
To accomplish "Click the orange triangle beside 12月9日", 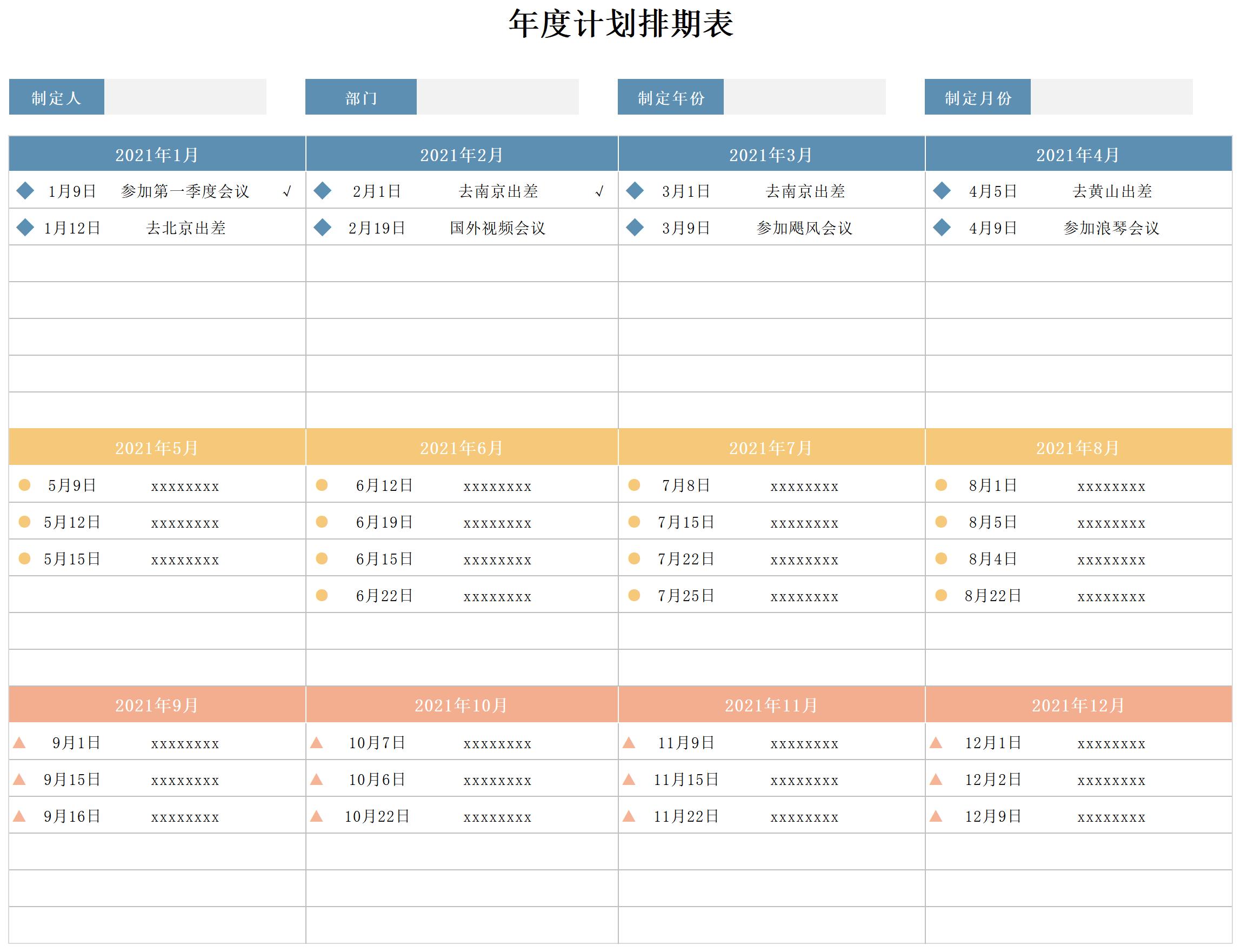I will tap(936, 816).
